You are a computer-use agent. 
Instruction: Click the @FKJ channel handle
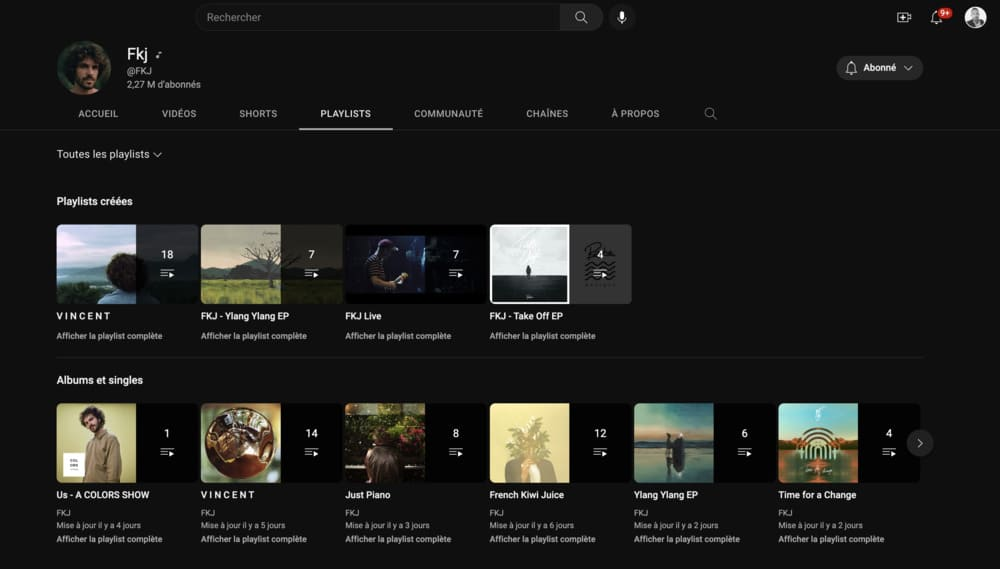click(139, 71)
